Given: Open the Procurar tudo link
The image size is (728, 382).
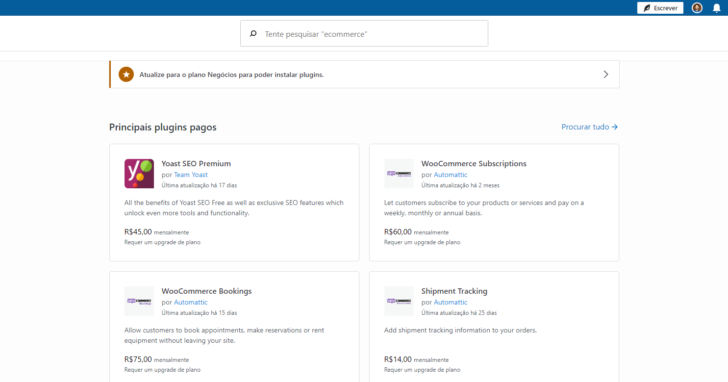Looking at the screenshot, I should [589, 127].
